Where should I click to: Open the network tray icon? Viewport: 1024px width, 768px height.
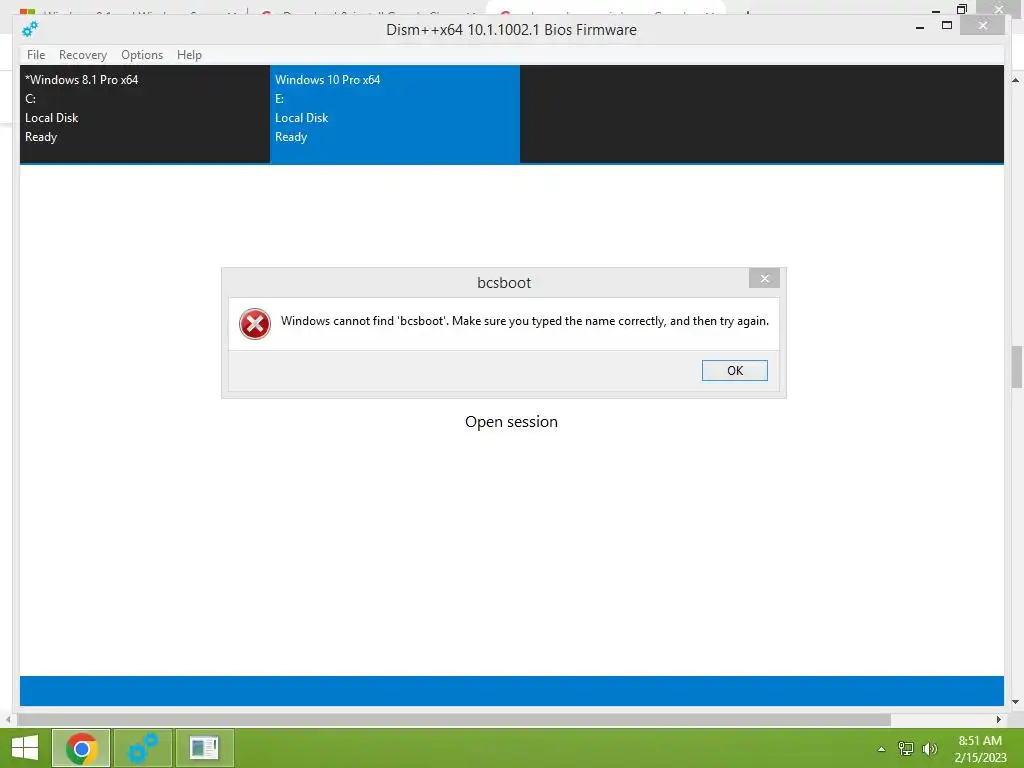coord(906,748)
